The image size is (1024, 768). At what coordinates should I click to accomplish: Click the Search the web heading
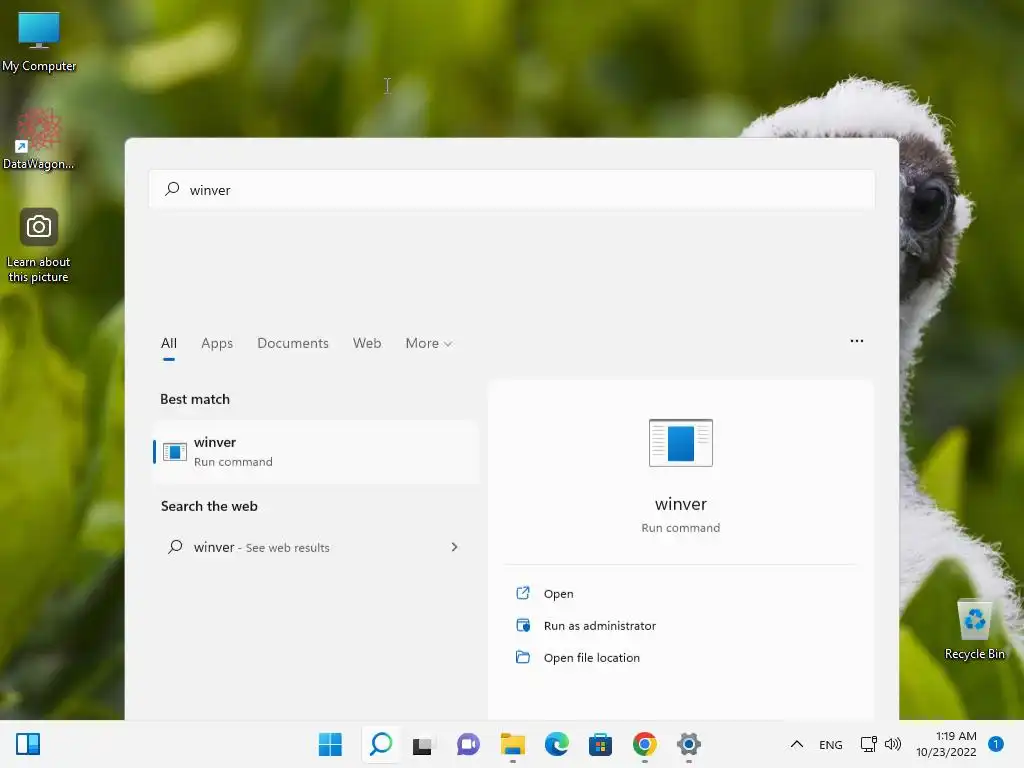click(x=209, y=506)
